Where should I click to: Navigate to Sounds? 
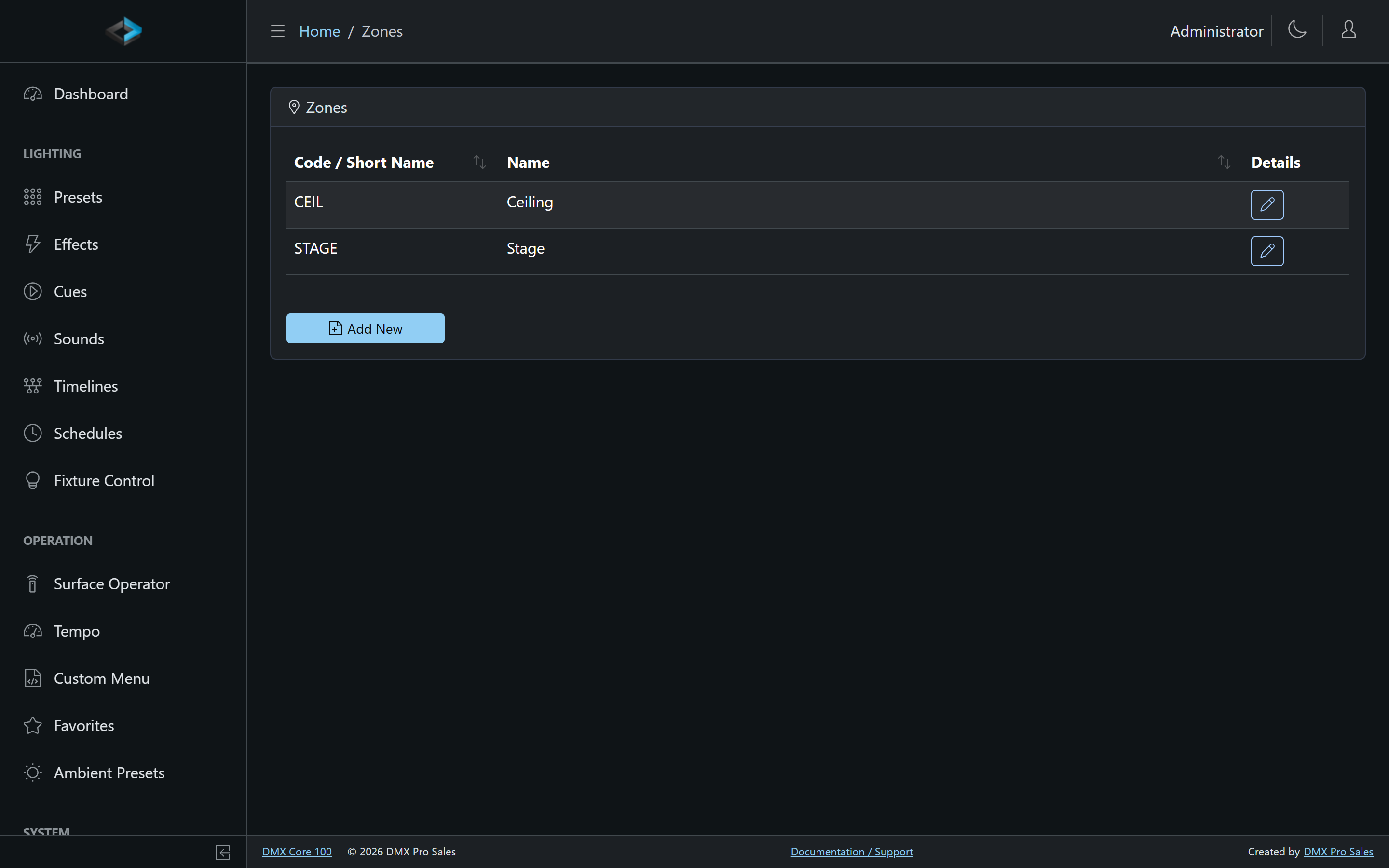pyautogui.click(x=123, y=338)
